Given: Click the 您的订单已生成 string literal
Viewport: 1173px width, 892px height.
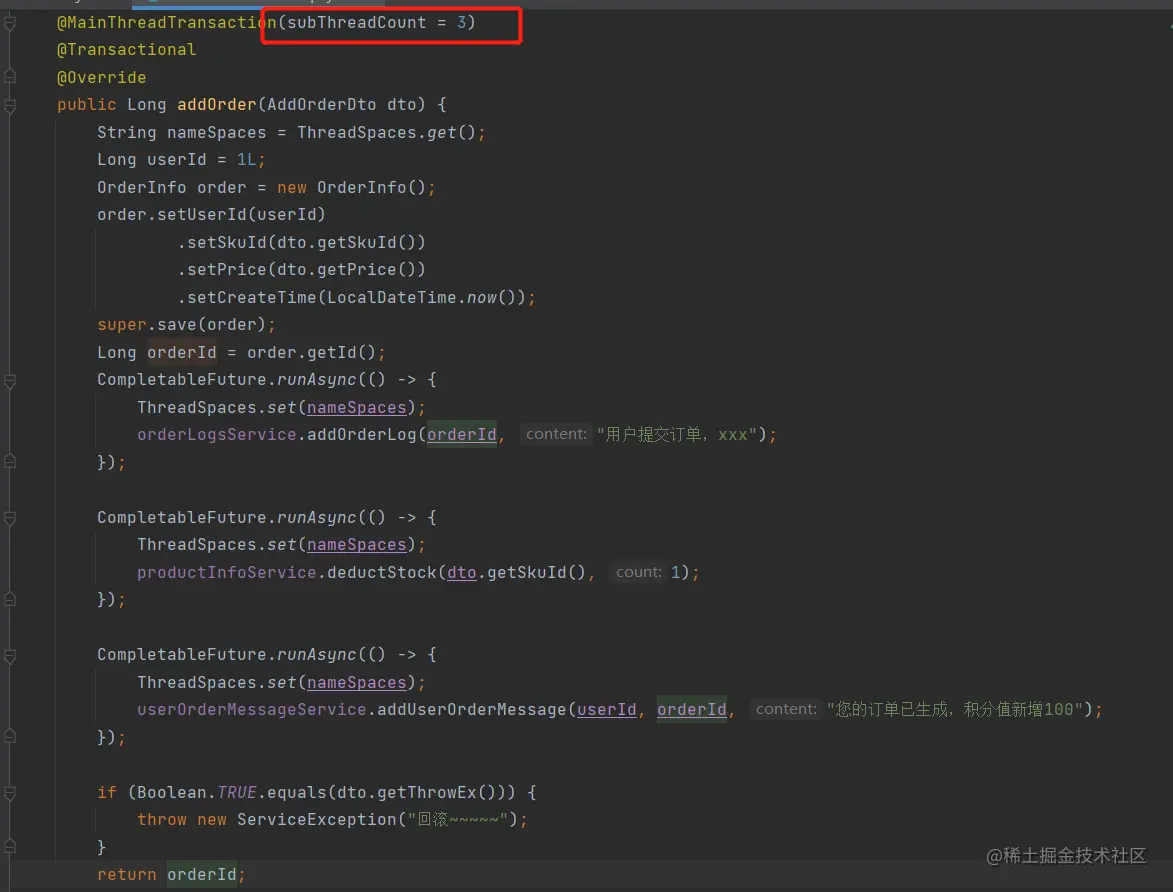Looking at the screenshot, I should tap(955, 709).
